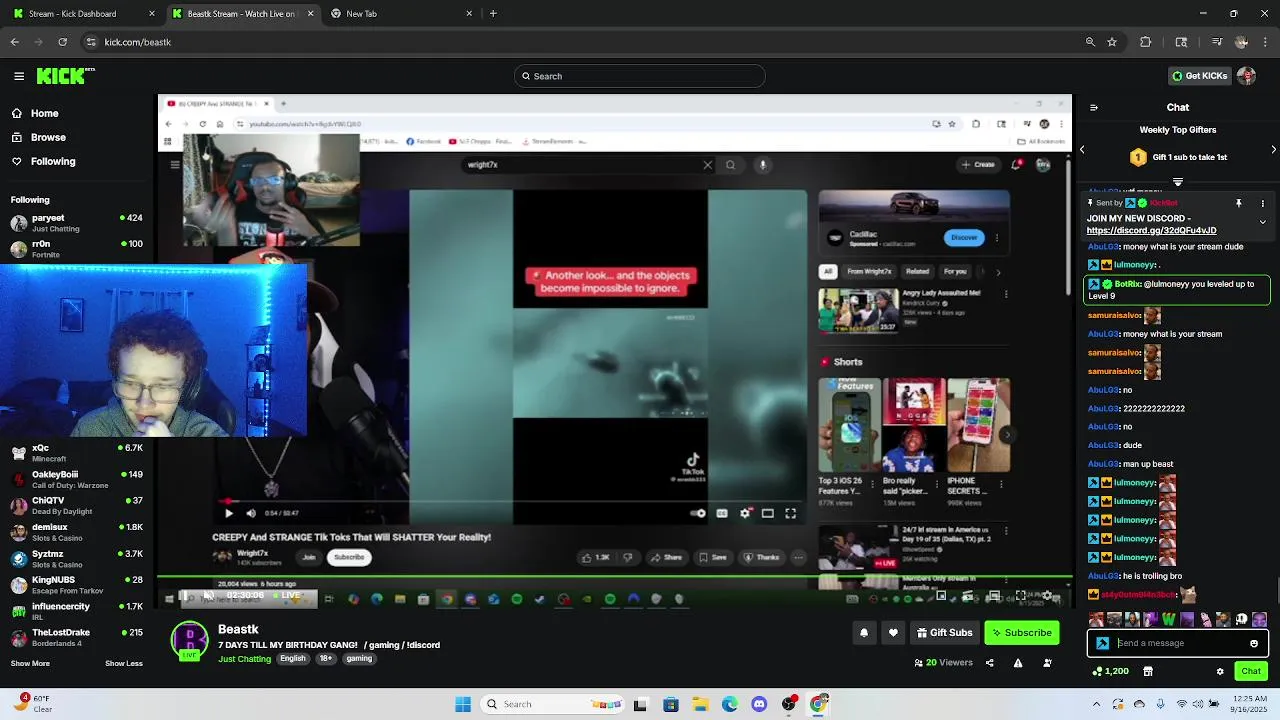Click Show Less in sidebar
The height and width of the screenshot is (720, 1280).
pos(123,663)
